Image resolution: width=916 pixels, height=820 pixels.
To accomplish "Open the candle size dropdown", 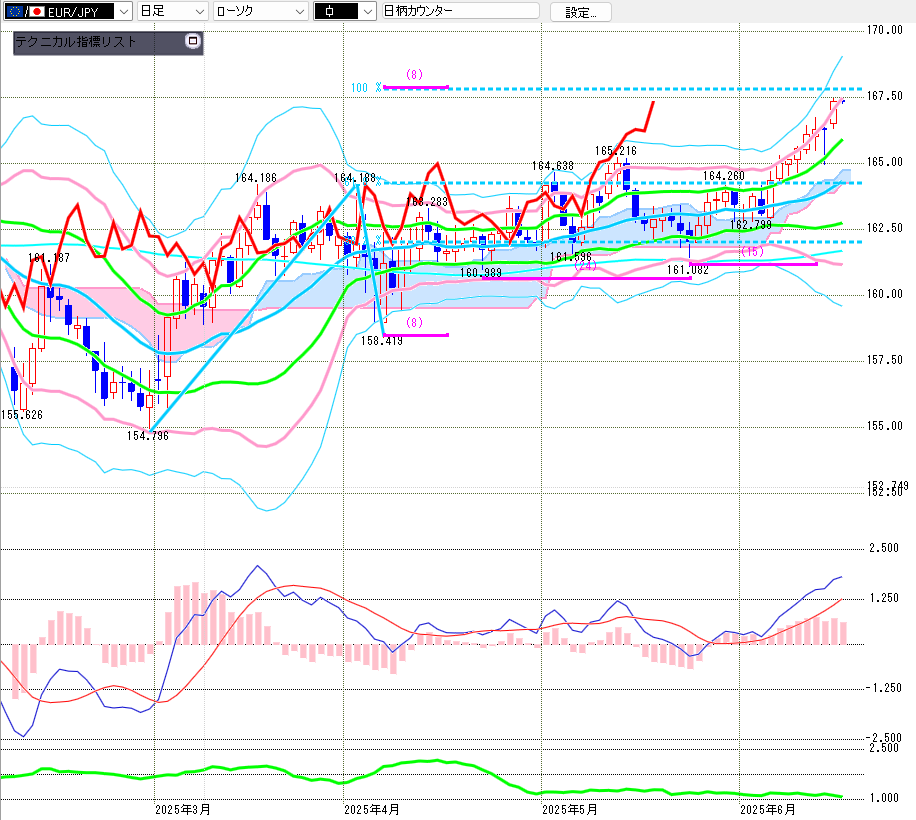I will click(345, 12).
